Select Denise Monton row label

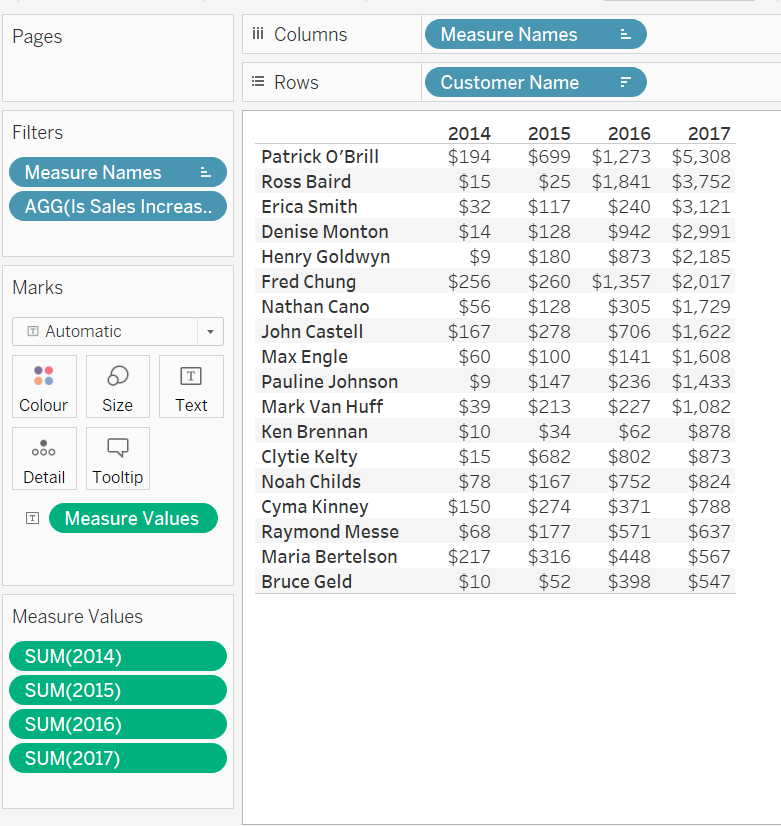click(x=325, y=232)
